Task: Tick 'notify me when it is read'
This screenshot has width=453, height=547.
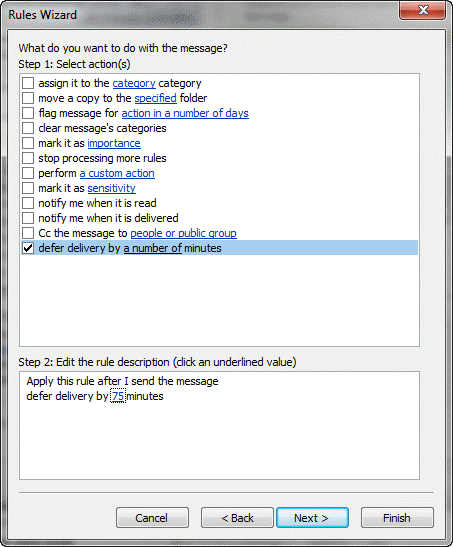Action: tap(28, 203)
